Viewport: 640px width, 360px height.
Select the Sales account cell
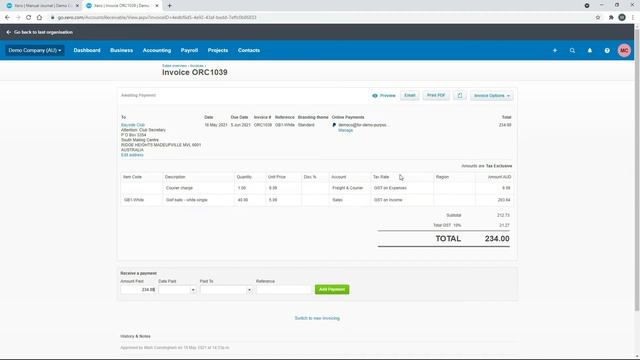coord(350,200)
